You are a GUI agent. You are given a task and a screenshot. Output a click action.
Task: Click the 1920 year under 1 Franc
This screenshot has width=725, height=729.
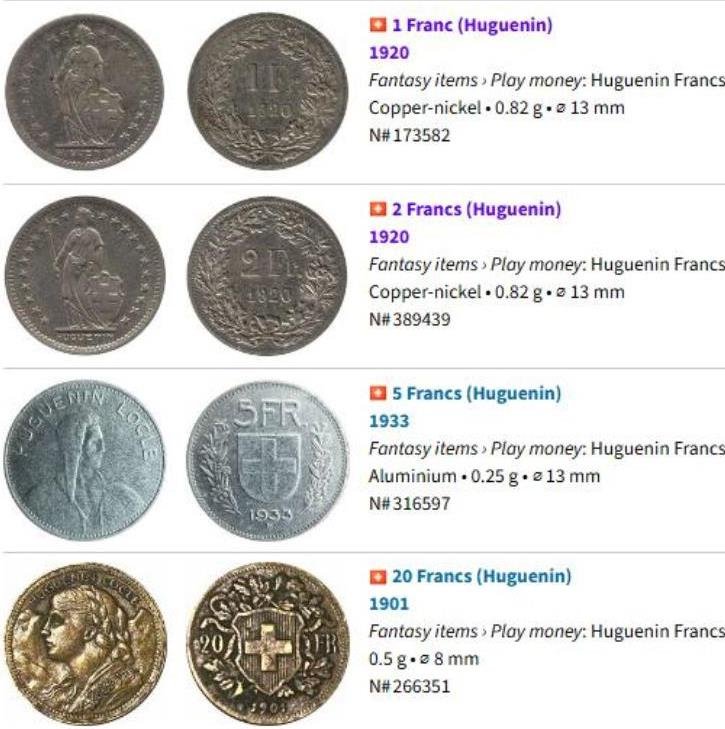coord(389,53)
